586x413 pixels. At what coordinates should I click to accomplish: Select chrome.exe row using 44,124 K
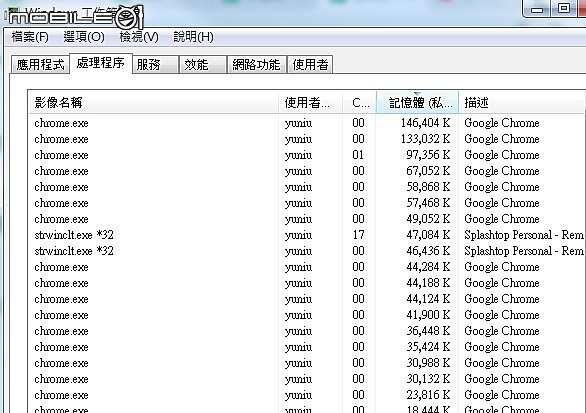(x=306, y=299)
